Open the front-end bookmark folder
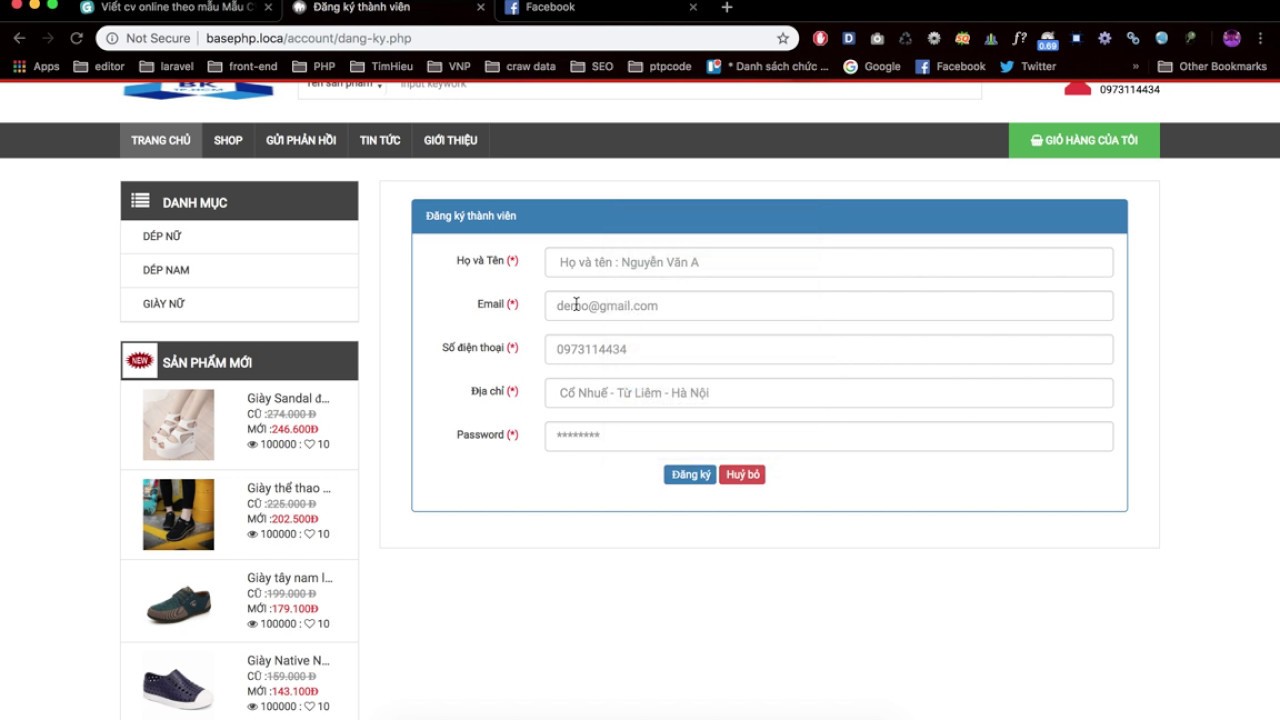 click(x=242, y=66)
